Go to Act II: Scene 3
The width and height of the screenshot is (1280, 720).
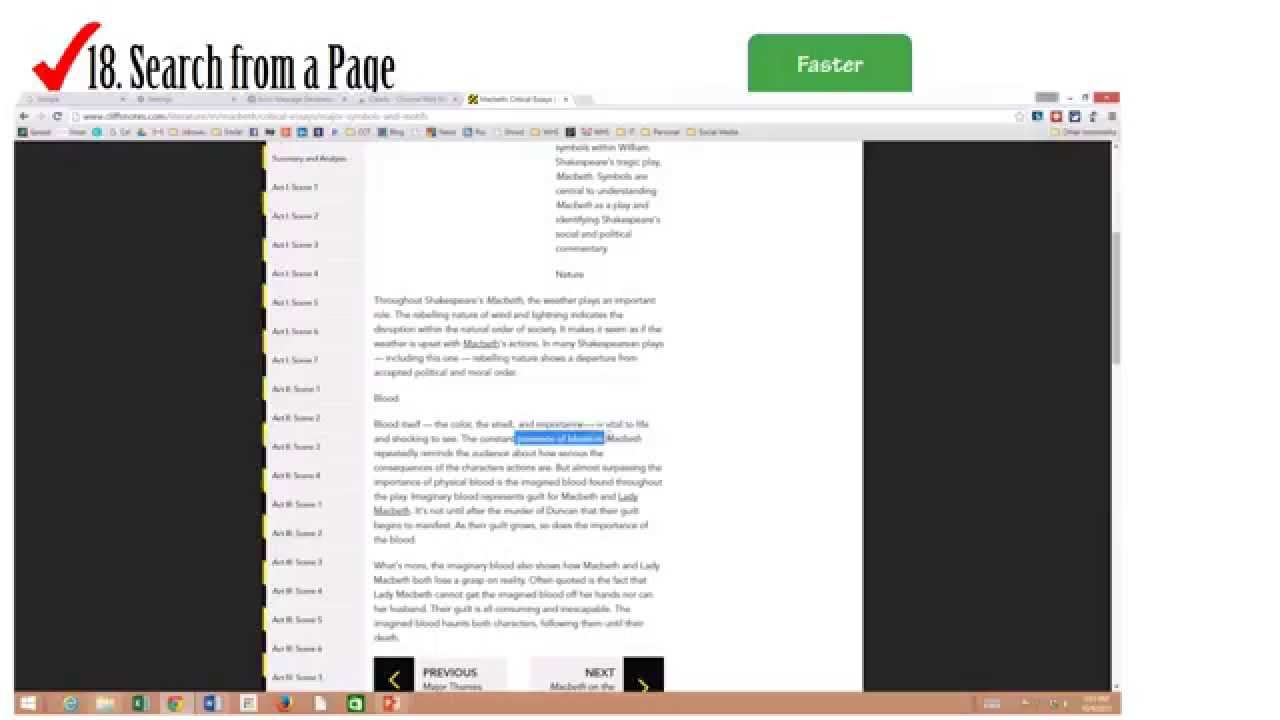click(x=296, y=447)
